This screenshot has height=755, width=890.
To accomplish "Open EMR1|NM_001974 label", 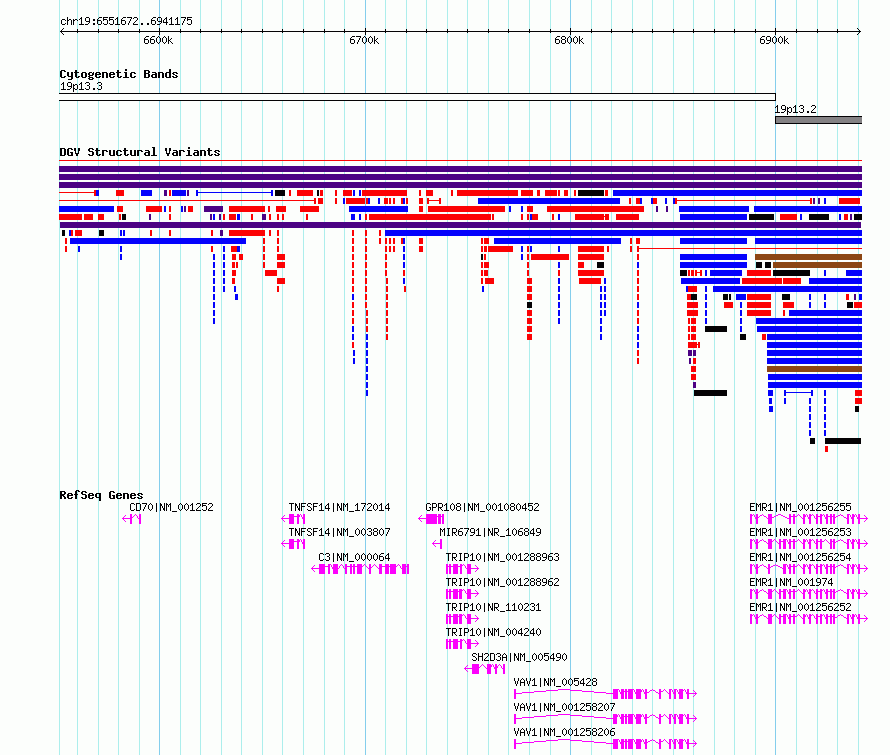I will coord(791,582).
